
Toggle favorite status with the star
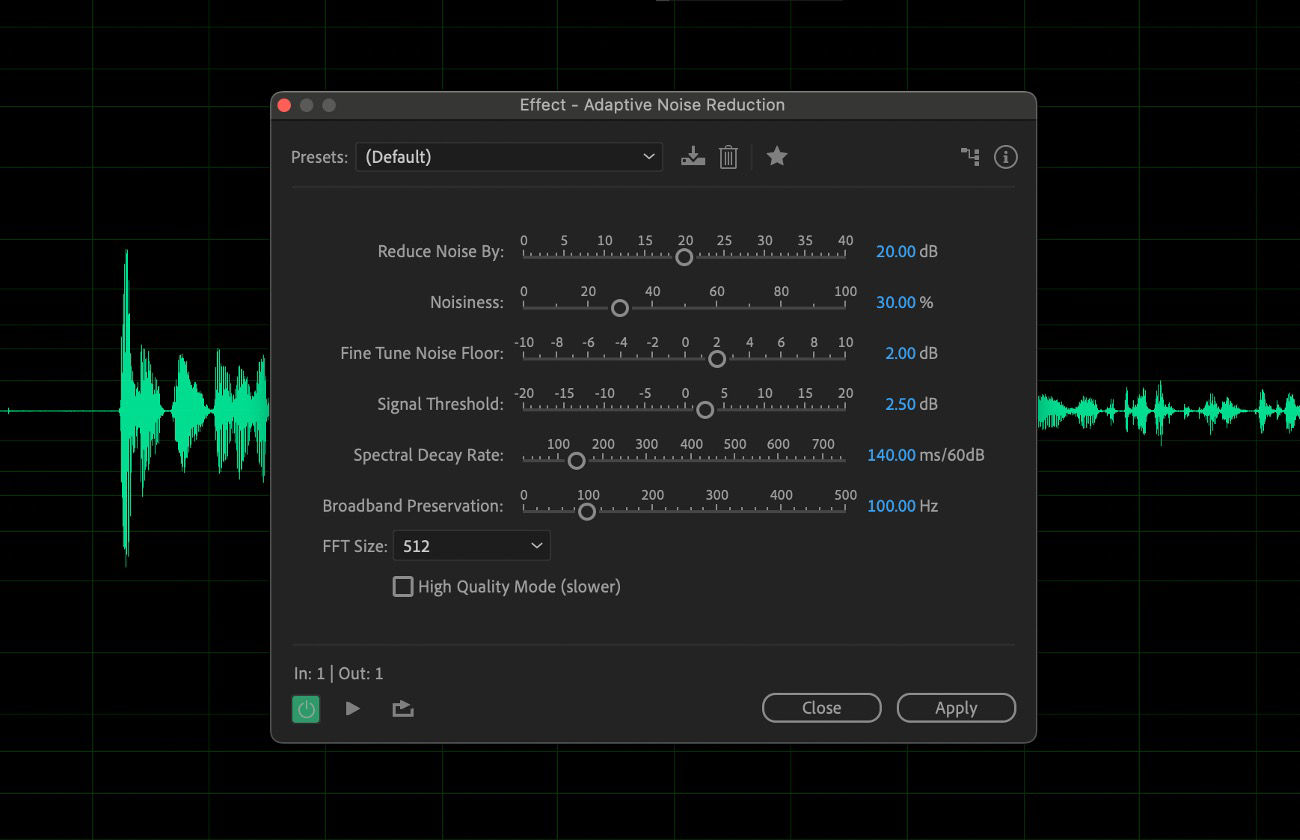777,156
